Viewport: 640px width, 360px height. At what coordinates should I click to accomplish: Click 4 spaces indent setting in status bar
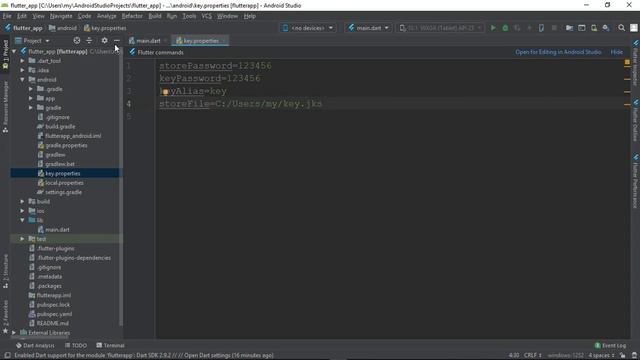tap(601, 356)
